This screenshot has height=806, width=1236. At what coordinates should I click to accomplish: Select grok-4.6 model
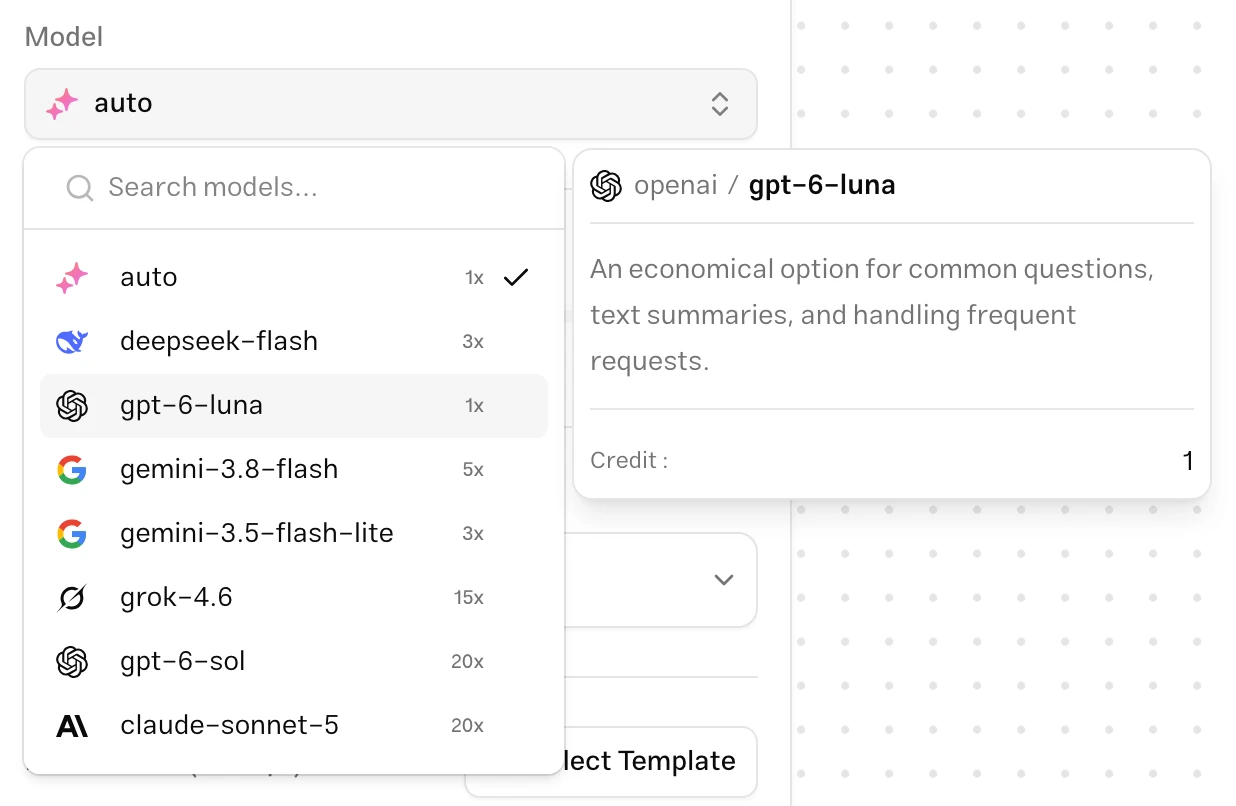point(294,597)
